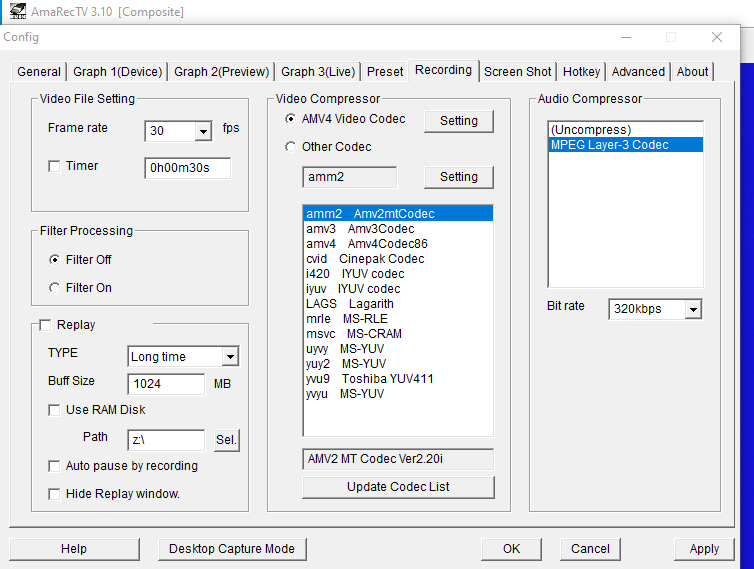Open the Advanced tab
Screen dimensions: 754x569
[638, 72]
